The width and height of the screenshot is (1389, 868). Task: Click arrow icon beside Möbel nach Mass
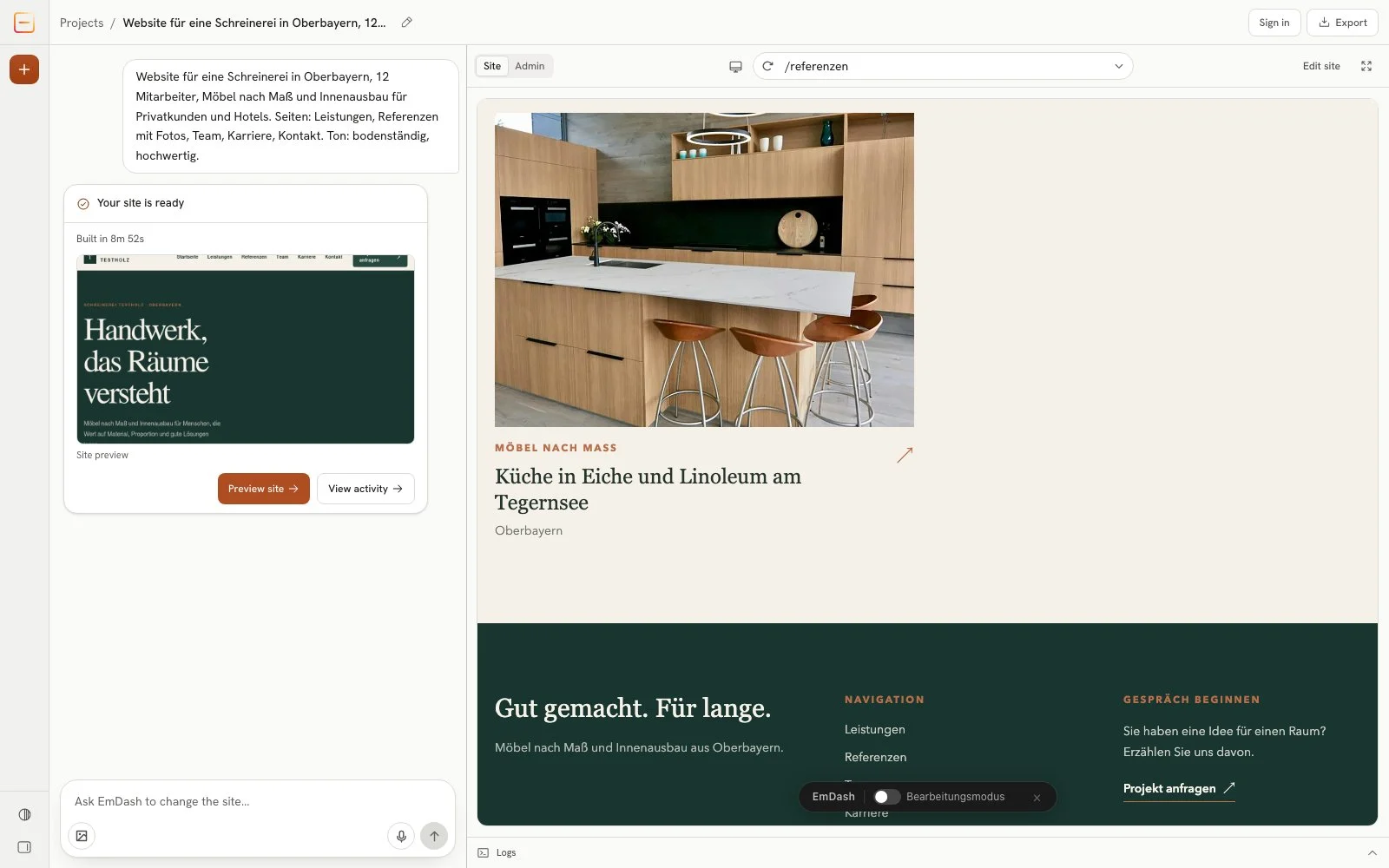(905, 455)
